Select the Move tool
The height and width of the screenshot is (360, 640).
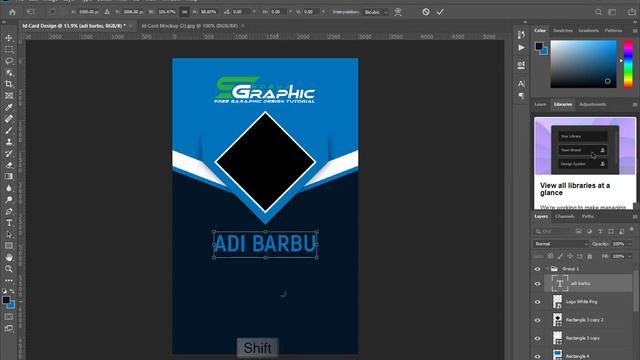pos(9,38)
